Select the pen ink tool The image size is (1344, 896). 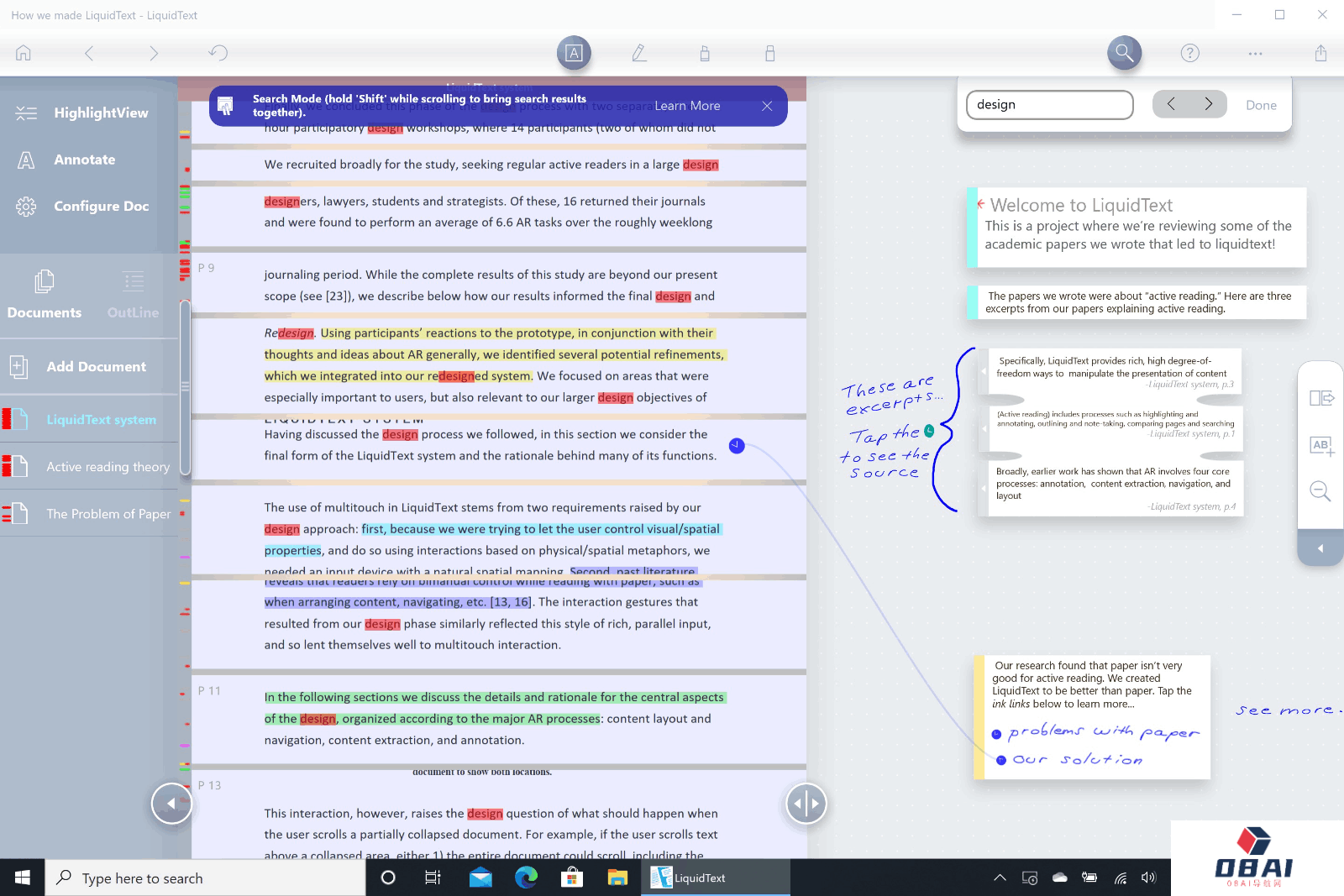(x=639, y=53)
